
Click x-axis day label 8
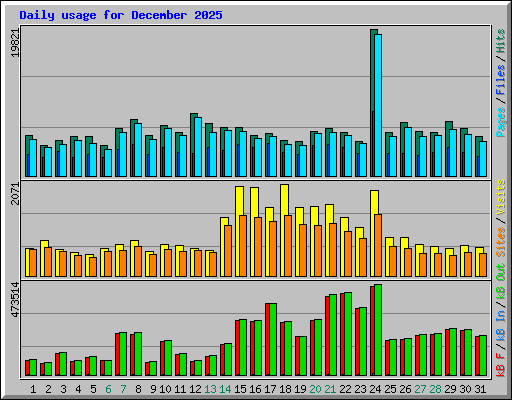pos(138,389)
